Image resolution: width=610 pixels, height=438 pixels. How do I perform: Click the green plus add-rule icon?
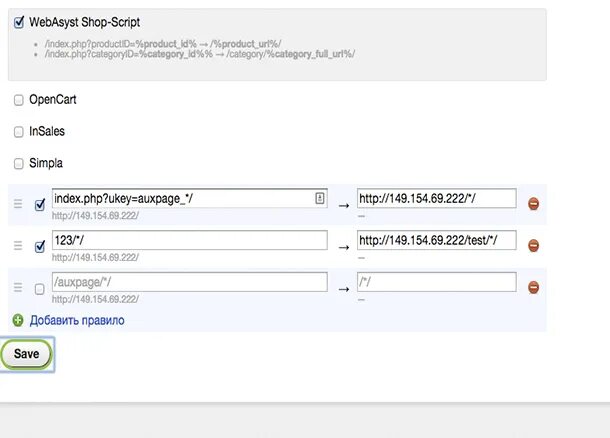point(18,320)
